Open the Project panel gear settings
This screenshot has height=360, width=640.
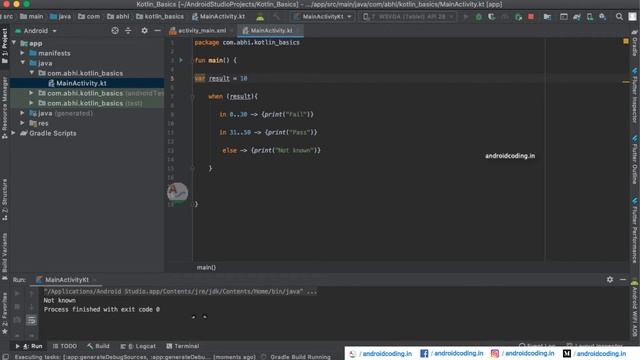144,31
